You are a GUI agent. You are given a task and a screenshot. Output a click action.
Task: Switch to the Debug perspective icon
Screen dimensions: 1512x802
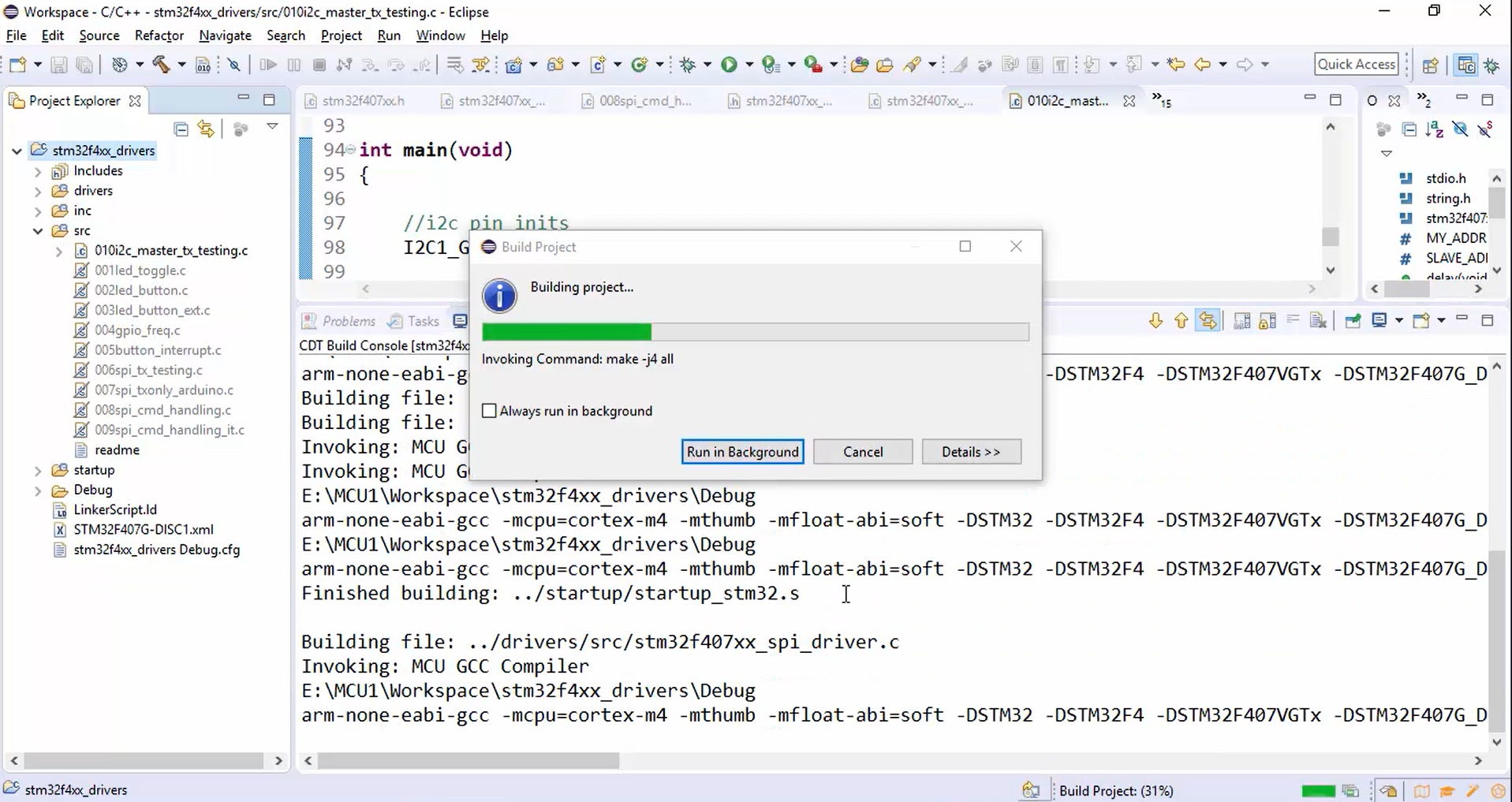[1491, 65]
